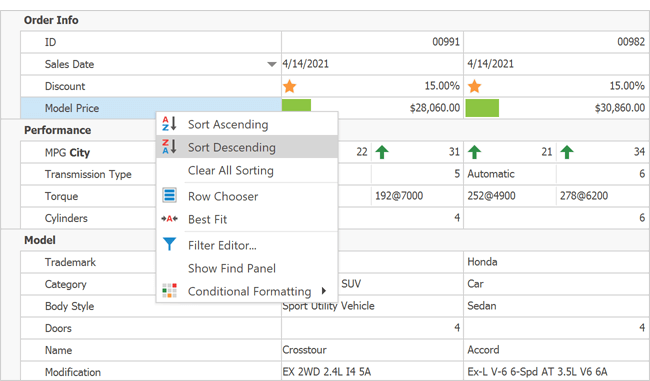Open Filter Editor... menu entry
The width and height of the screenshot is (650, 381).
(247, 245)
